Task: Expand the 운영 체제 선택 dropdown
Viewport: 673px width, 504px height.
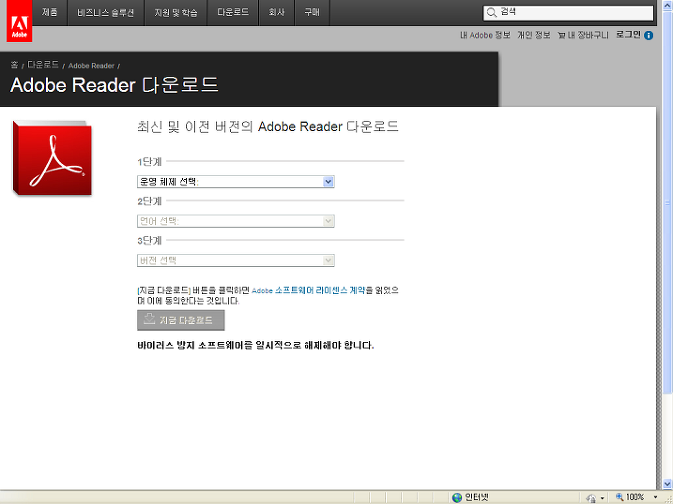Action: click(x=236, y=182)
